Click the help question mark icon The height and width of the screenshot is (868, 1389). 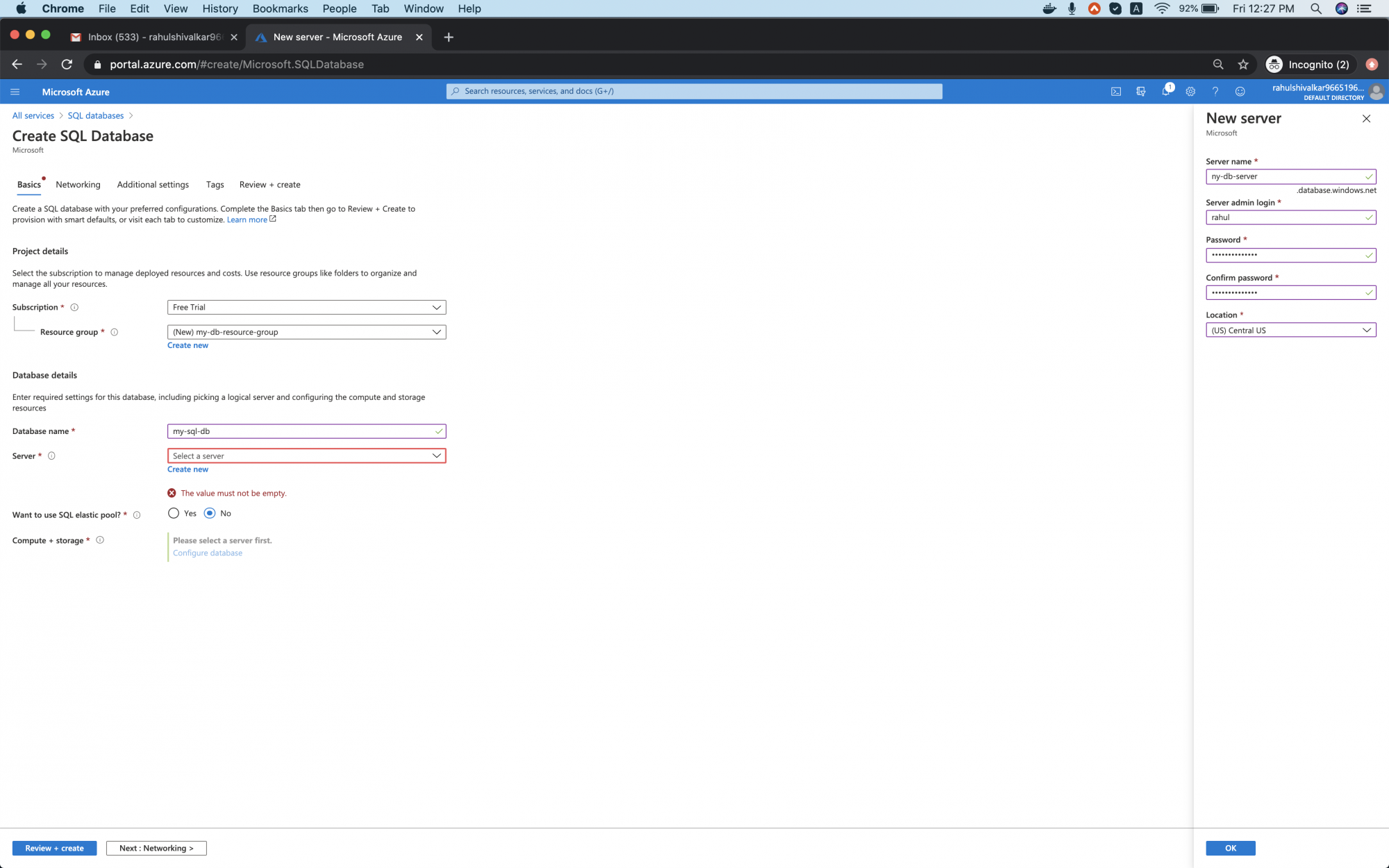coord(1215,92)
